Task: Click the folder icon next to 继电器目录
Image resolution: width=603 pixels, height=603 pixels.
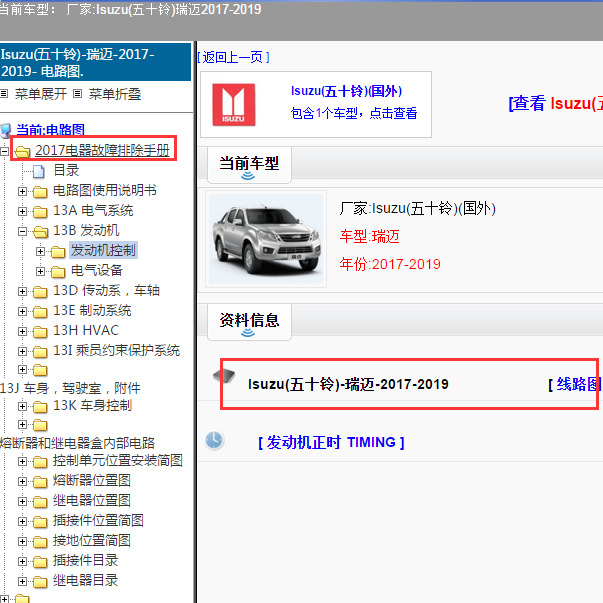Action: [x=40, y=581]
